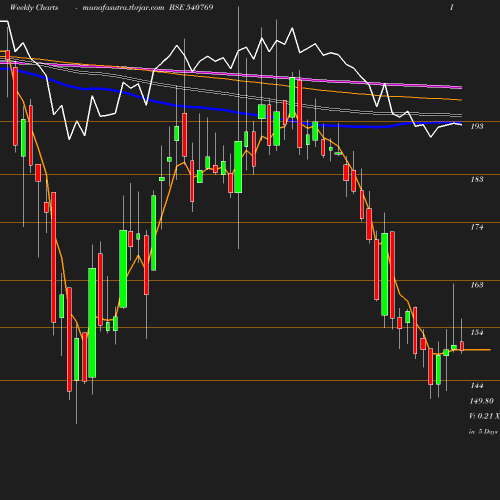
Task: Select the 183 price axis label
Action: tap(477, 179)
